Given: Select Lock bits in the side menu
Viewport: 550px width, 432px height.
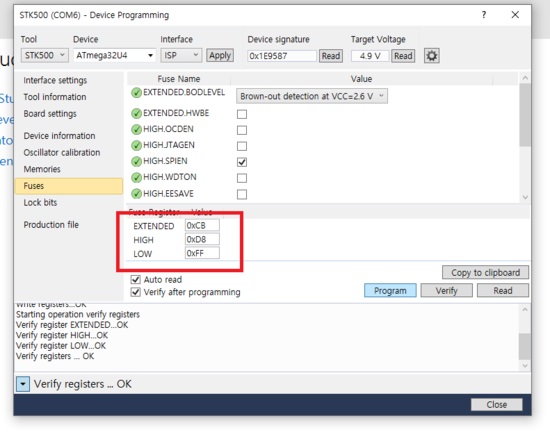Looking at the screenshot, I should [x=40, y=202].
